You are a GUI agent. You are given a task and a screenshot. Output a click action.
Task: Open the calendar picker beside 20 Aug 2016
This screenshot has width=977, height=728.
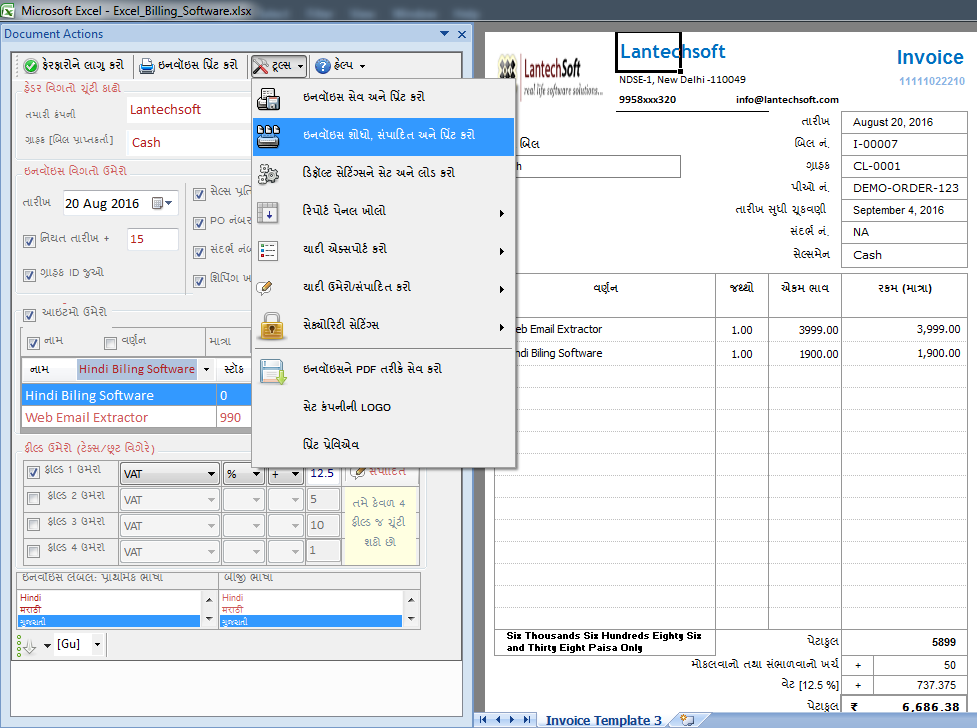coord(162,203)
